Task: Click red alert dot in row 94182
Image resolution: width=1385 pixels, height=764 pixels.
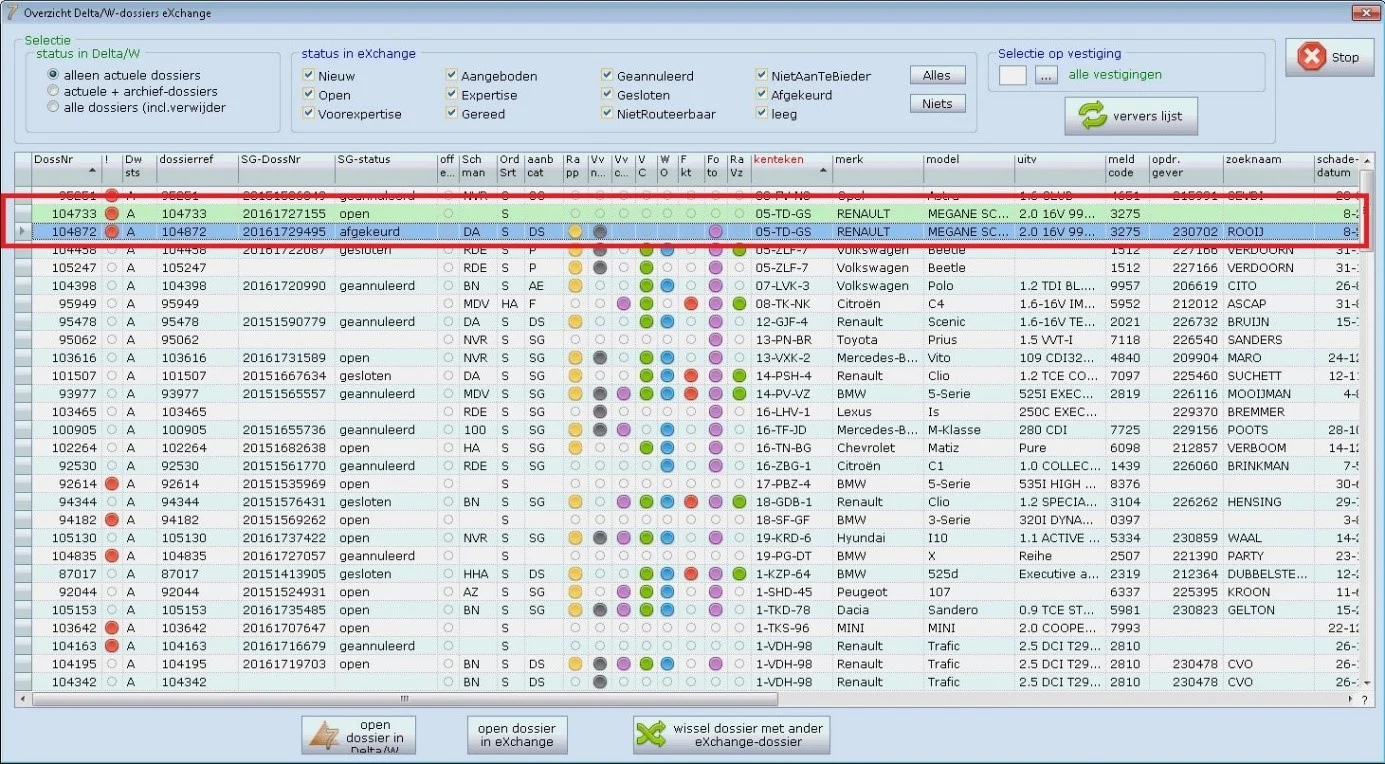Action: point(112,520)
